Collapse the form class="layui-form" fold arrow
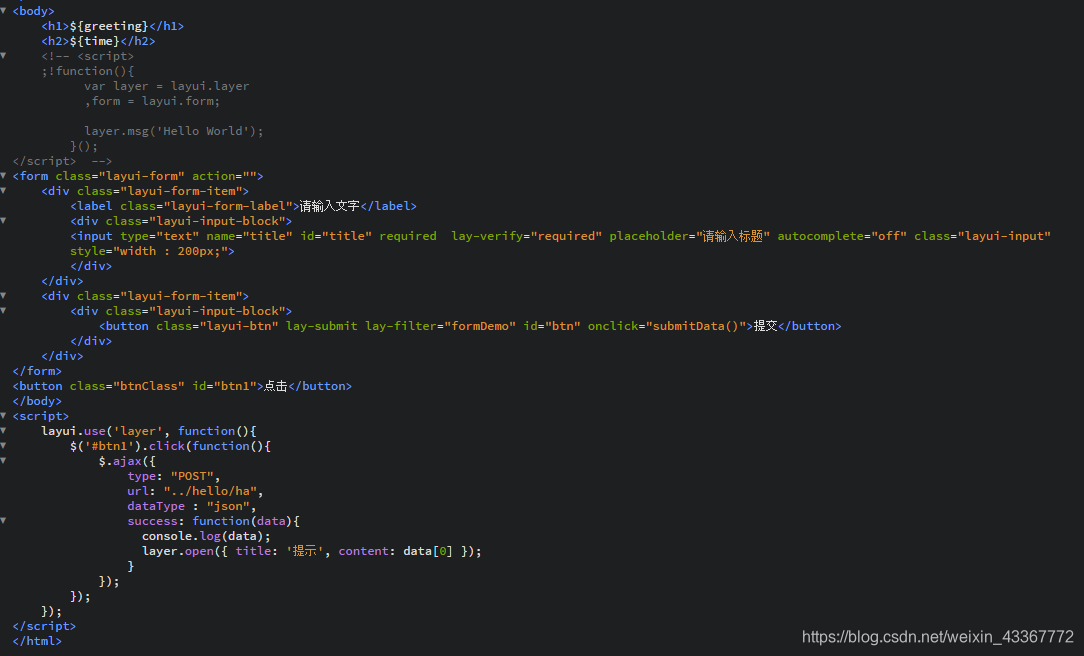This screenshot has height=656, width=1084. 3,176
